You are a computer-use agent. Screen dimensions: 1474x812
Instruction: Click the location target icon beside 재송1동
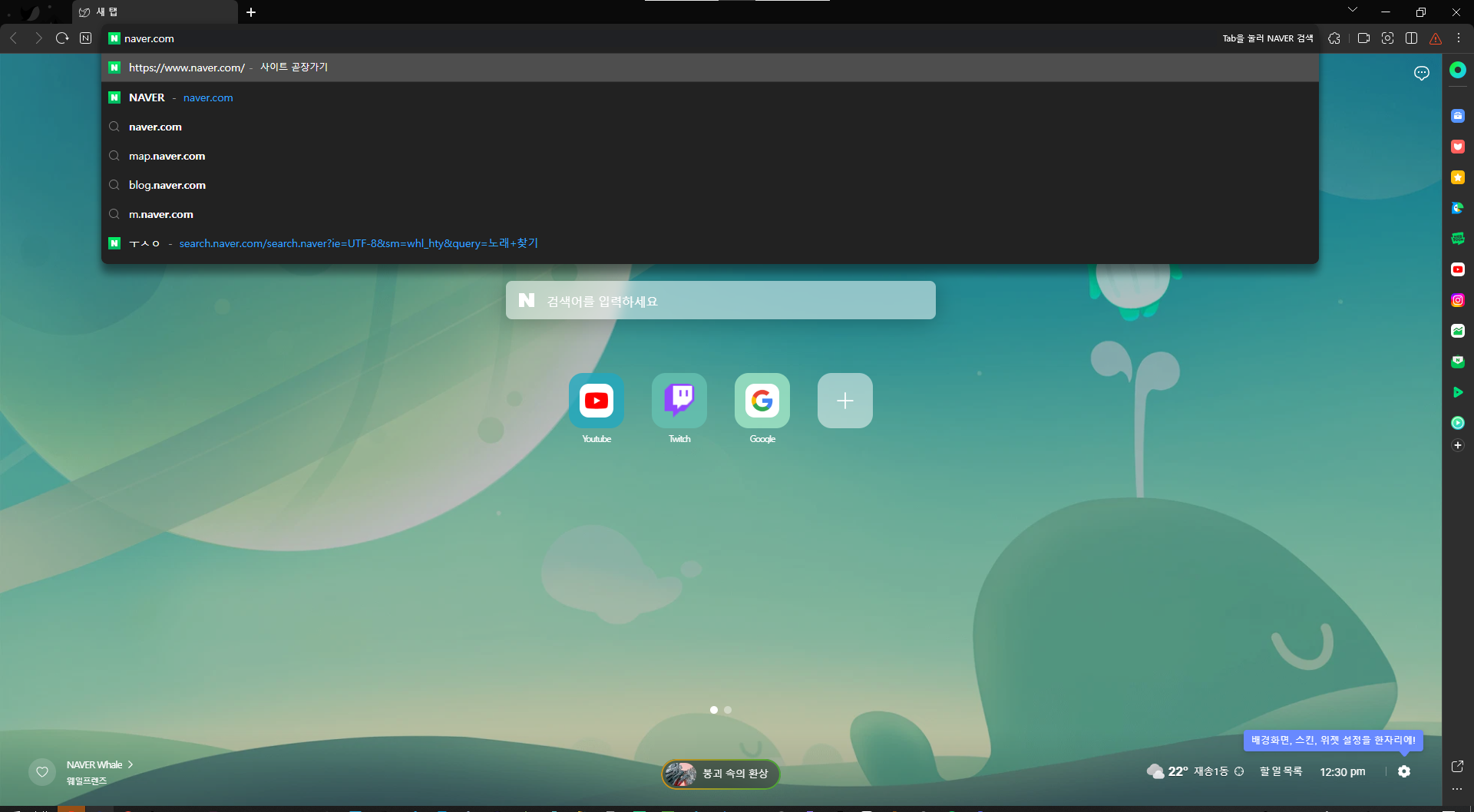(1239, 771)
